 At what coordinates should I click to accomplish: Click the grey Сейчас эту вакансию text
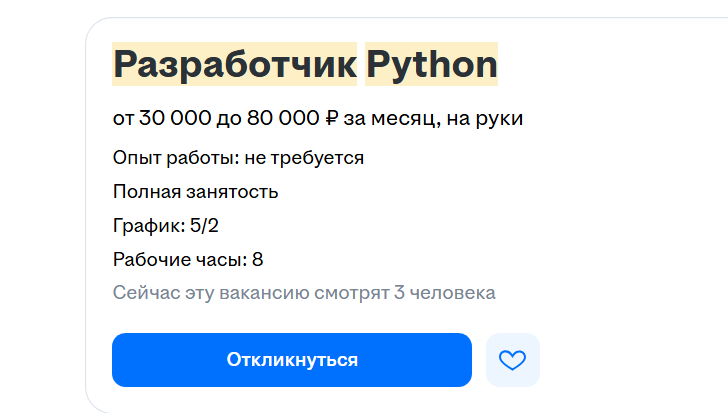pos(200,293)
